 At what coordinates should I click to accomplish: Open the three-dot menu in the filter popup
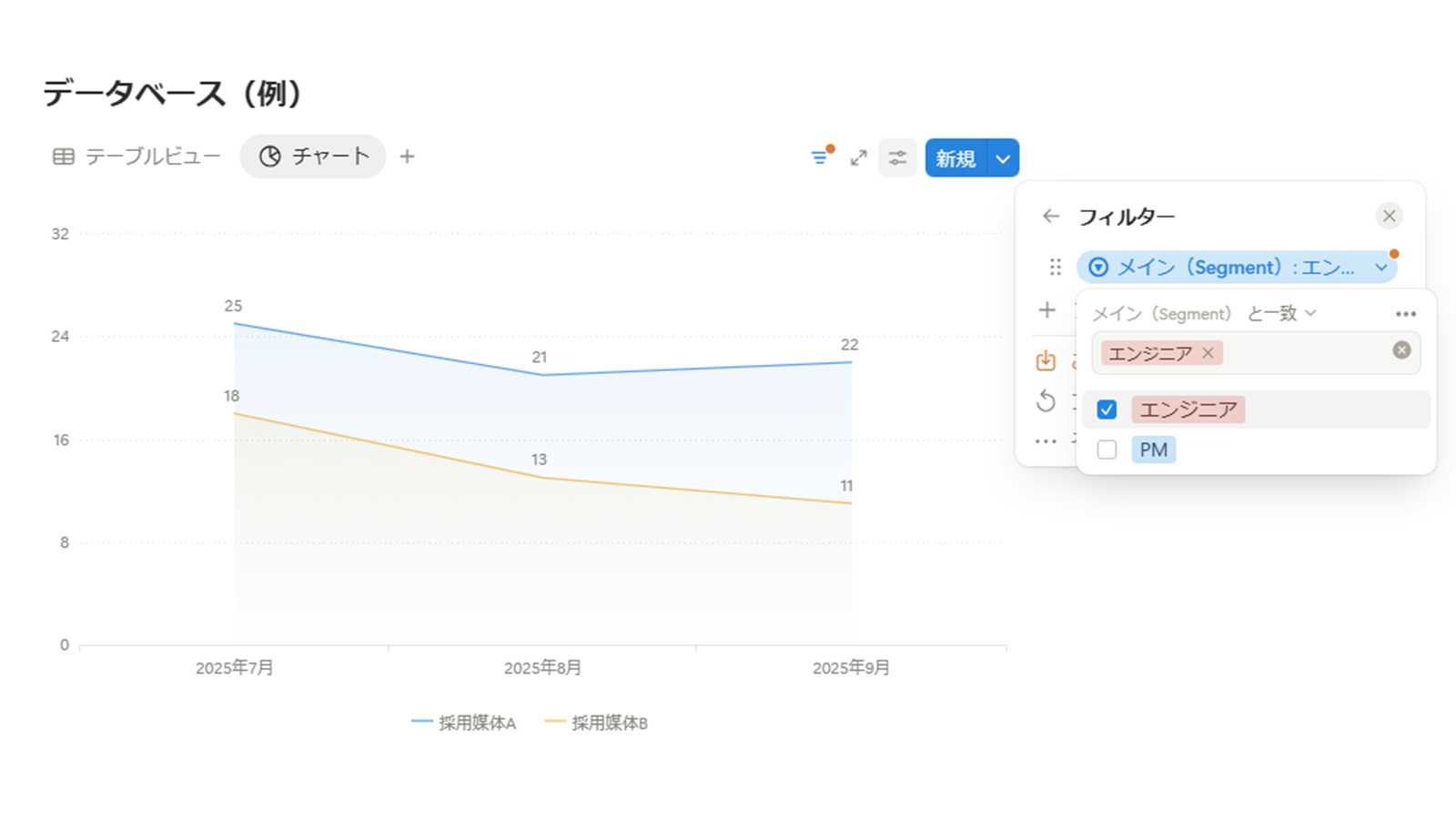[x=1405, y=314]
